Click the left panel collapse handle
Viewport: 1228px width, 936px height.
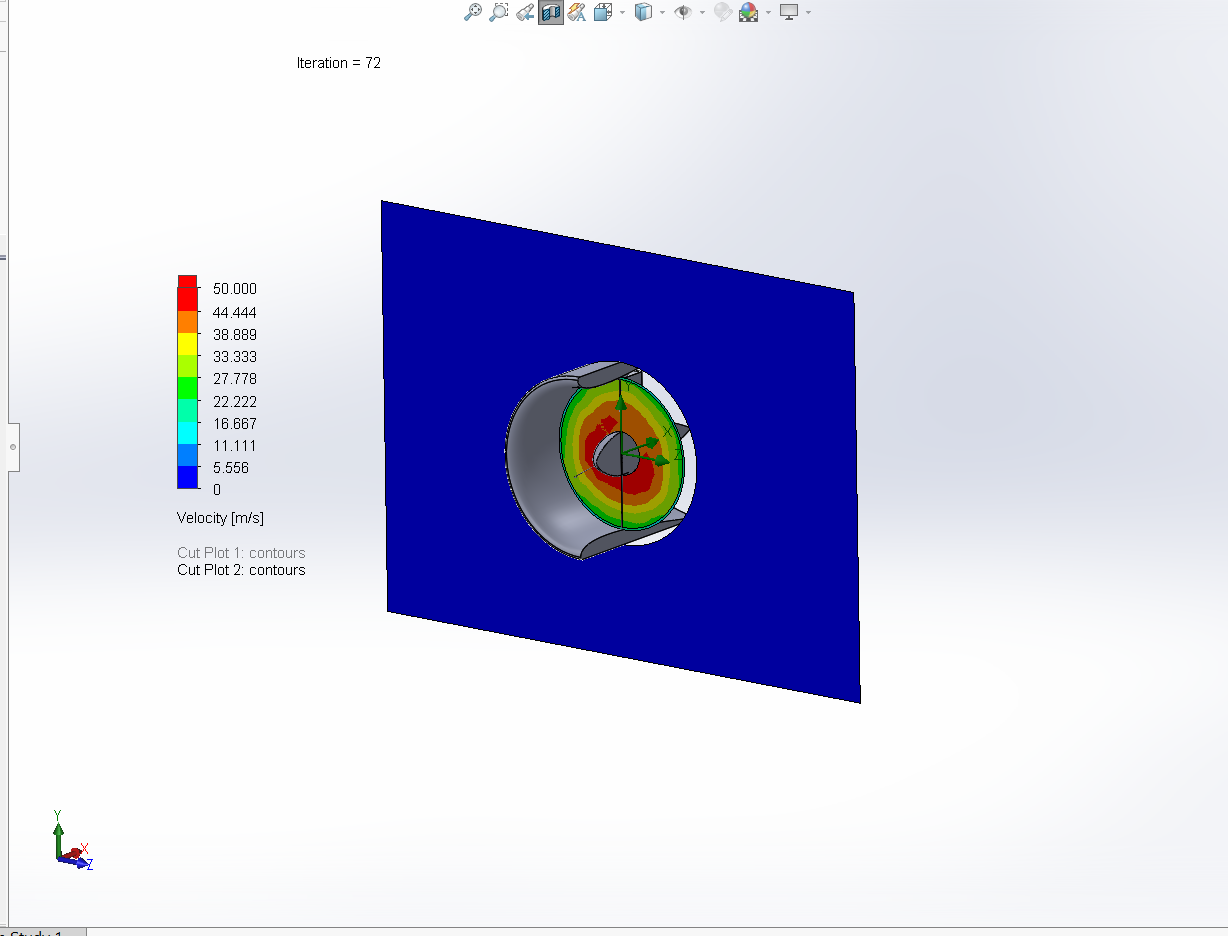coord(13,447)
